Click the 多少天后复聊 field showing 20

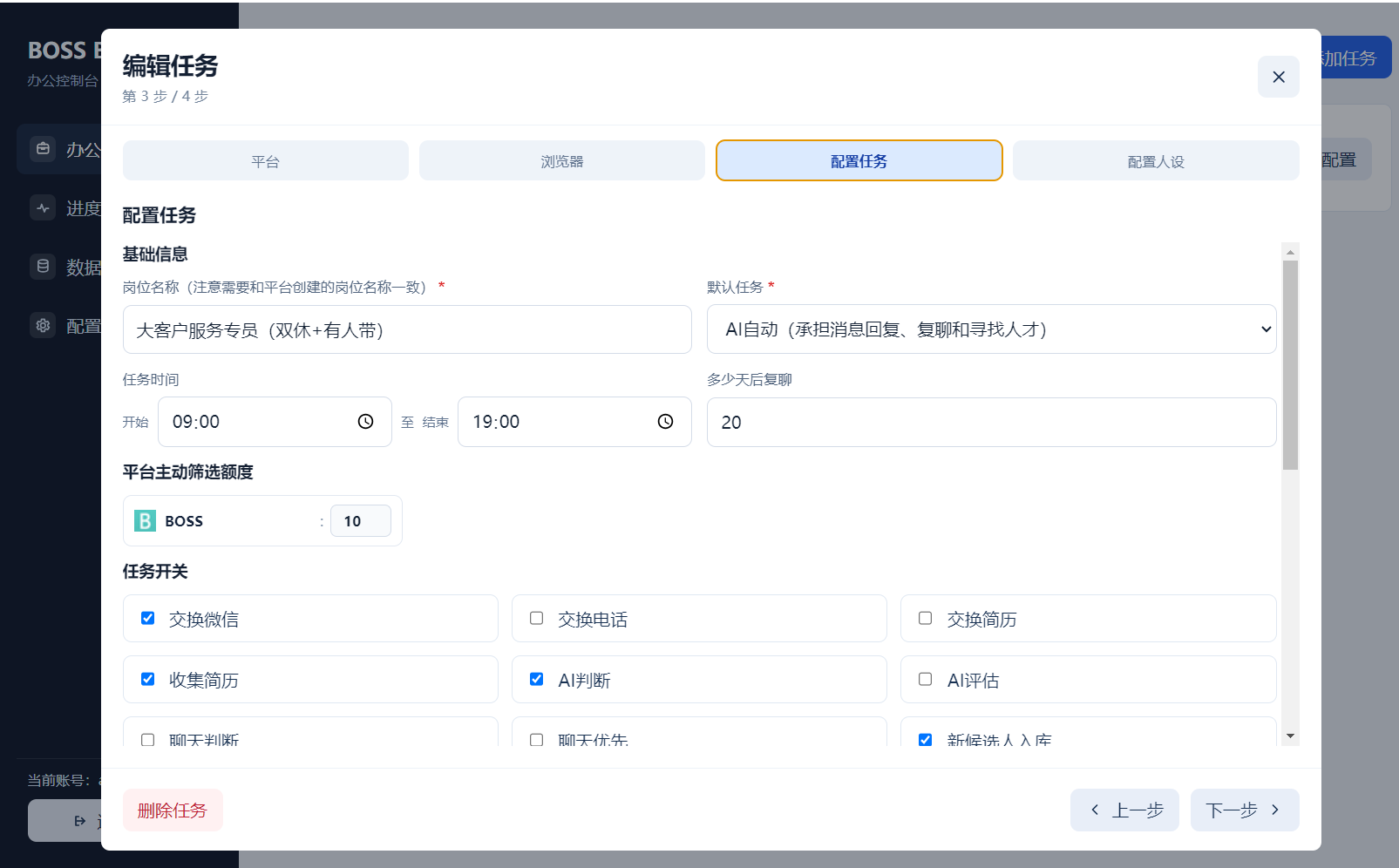pos(991,422)
